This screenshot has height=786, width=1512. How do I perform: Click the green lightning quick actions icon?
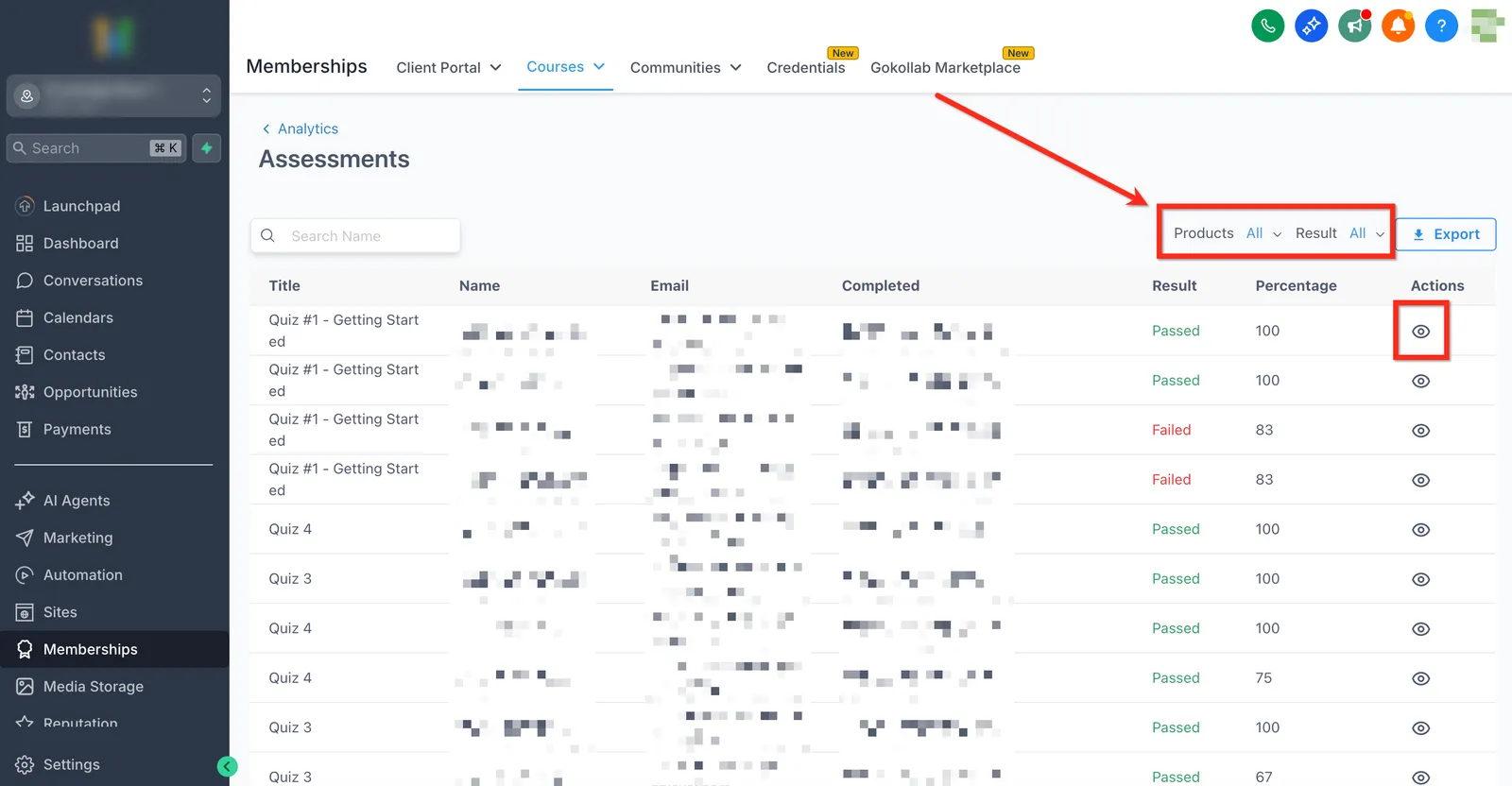click(x=207, y=148)
